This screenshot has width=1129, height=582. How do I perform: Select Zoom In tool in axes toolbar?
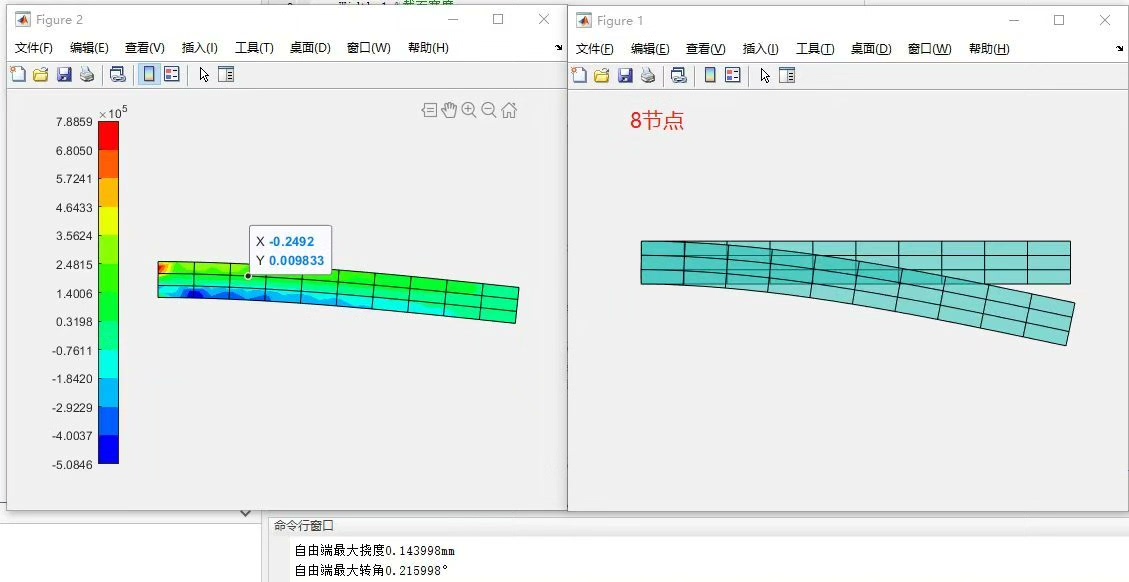coord(469,110)
